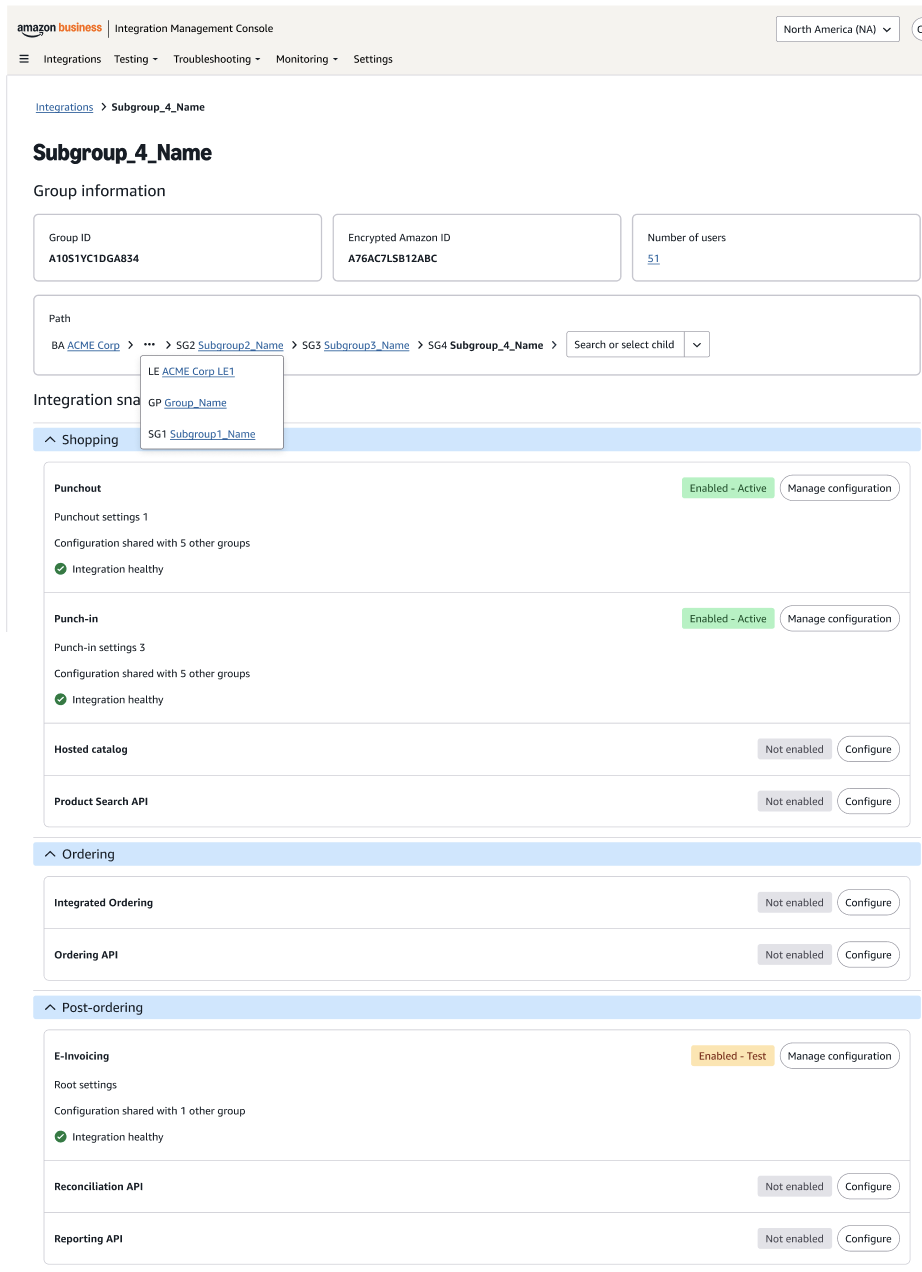Image resolution: width=922 pixels, height=1272 pixels.
Task: Collapse the Shopping section
Action: click(50, 440)
